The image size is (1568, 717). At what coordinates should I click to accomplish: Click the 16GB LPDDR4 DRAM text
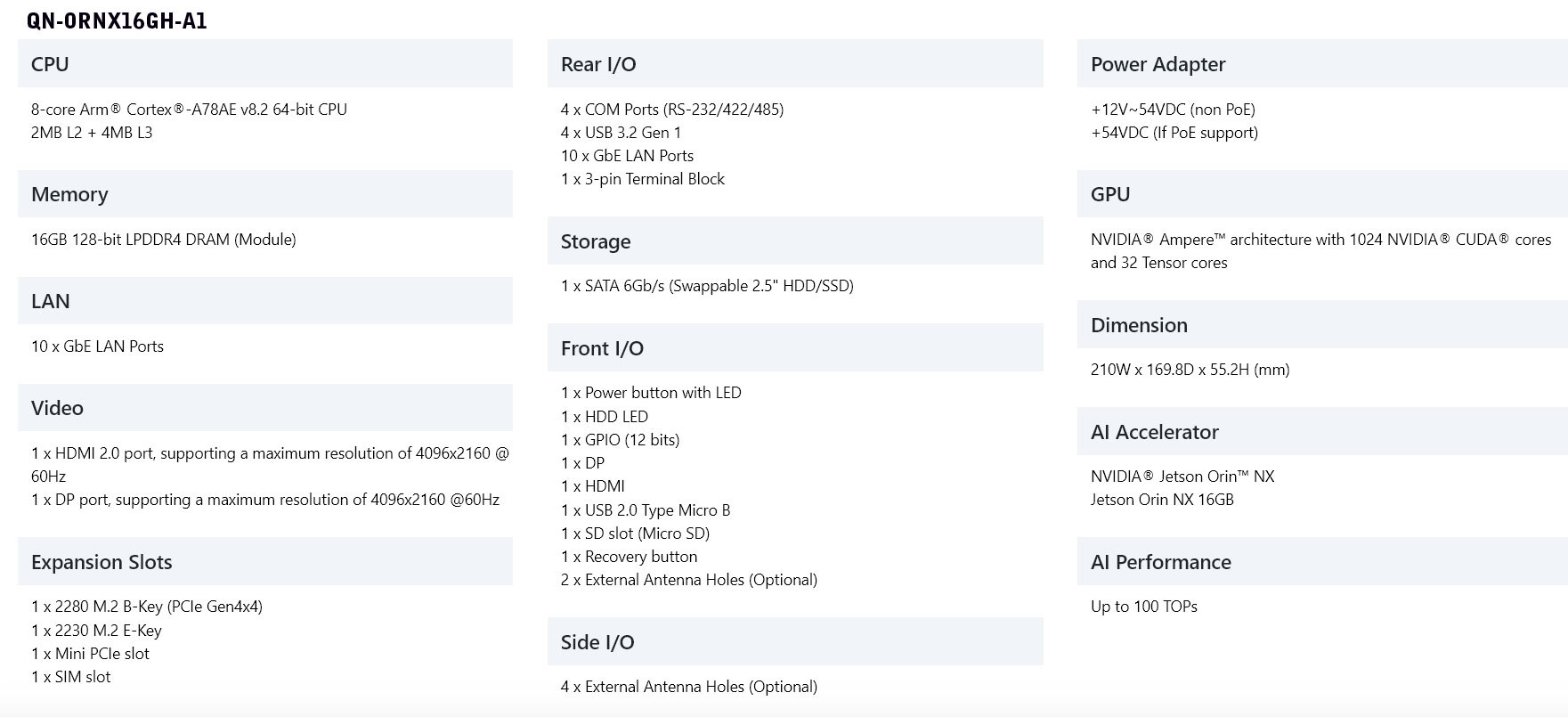(x=164, y=240)
